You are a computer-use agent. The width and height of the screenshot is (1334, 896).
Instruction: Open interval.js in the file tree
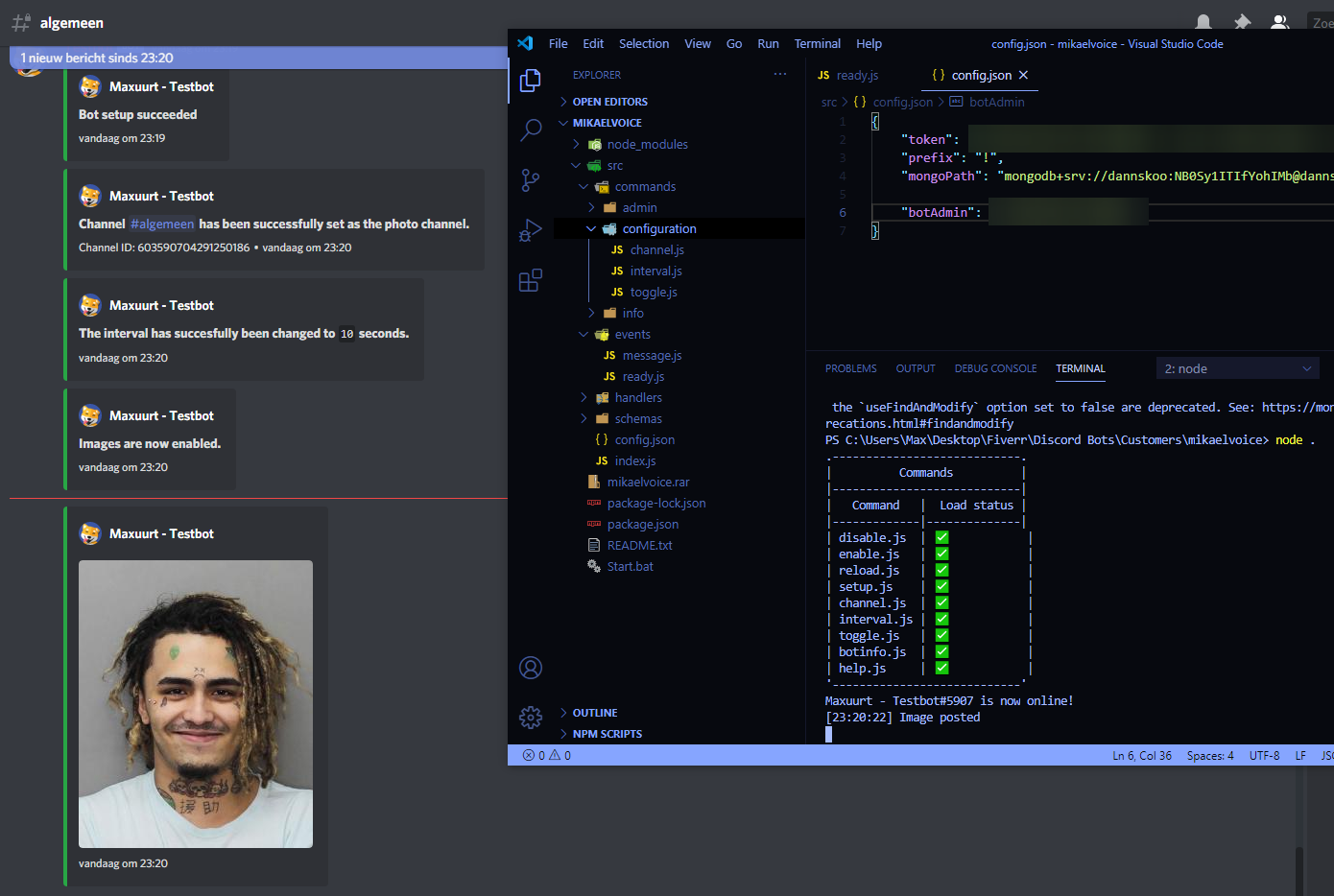click(x=655, y=271)
